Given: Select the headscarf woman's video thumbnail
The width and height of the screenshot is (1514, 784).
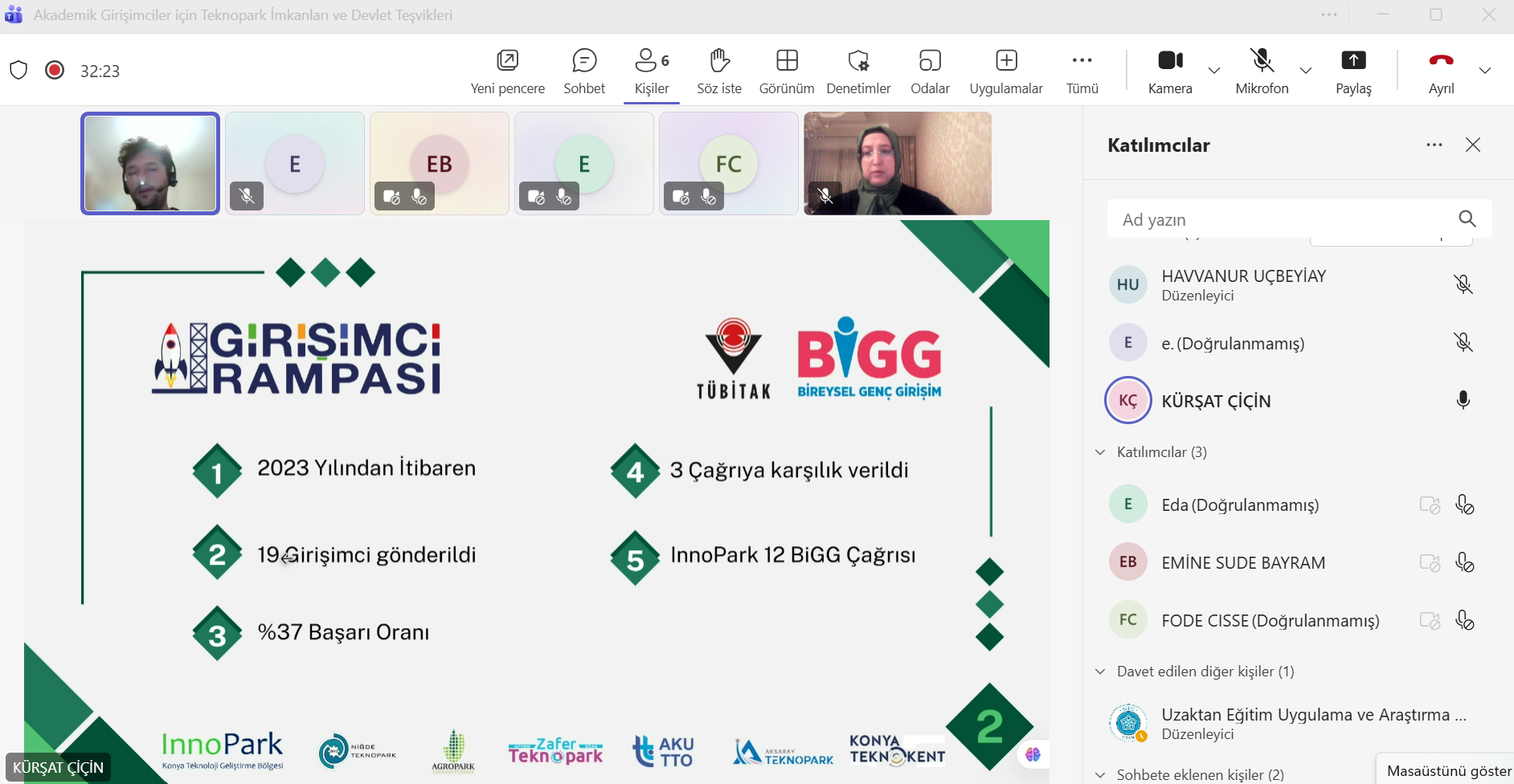Looking at the screenshot, I should (x=898, y=164).
